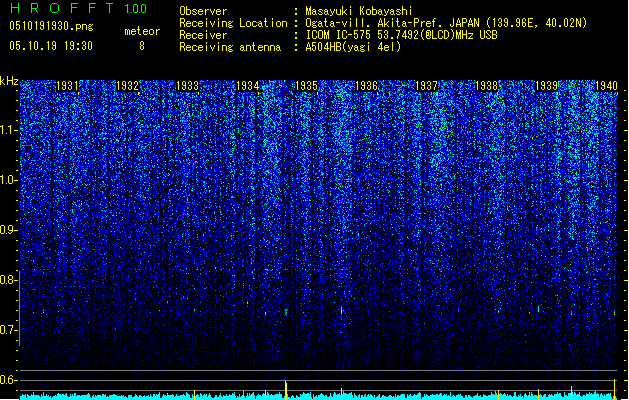Select the file name 0510191930.png
The width and height of the screenshot is (629, 400).
click(51, 26)
